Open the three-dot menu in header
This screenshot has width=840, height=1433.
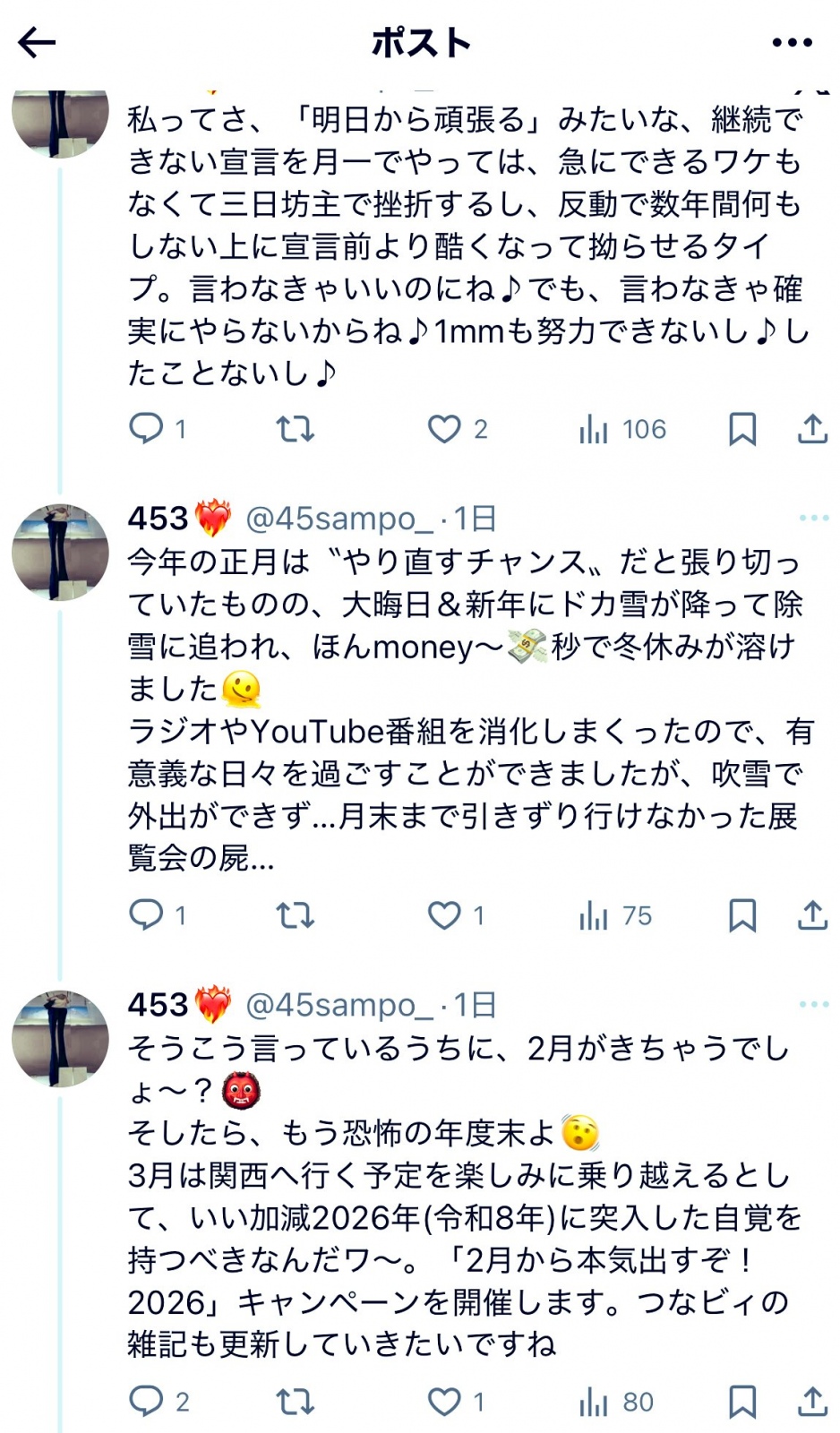coord(792,42)
